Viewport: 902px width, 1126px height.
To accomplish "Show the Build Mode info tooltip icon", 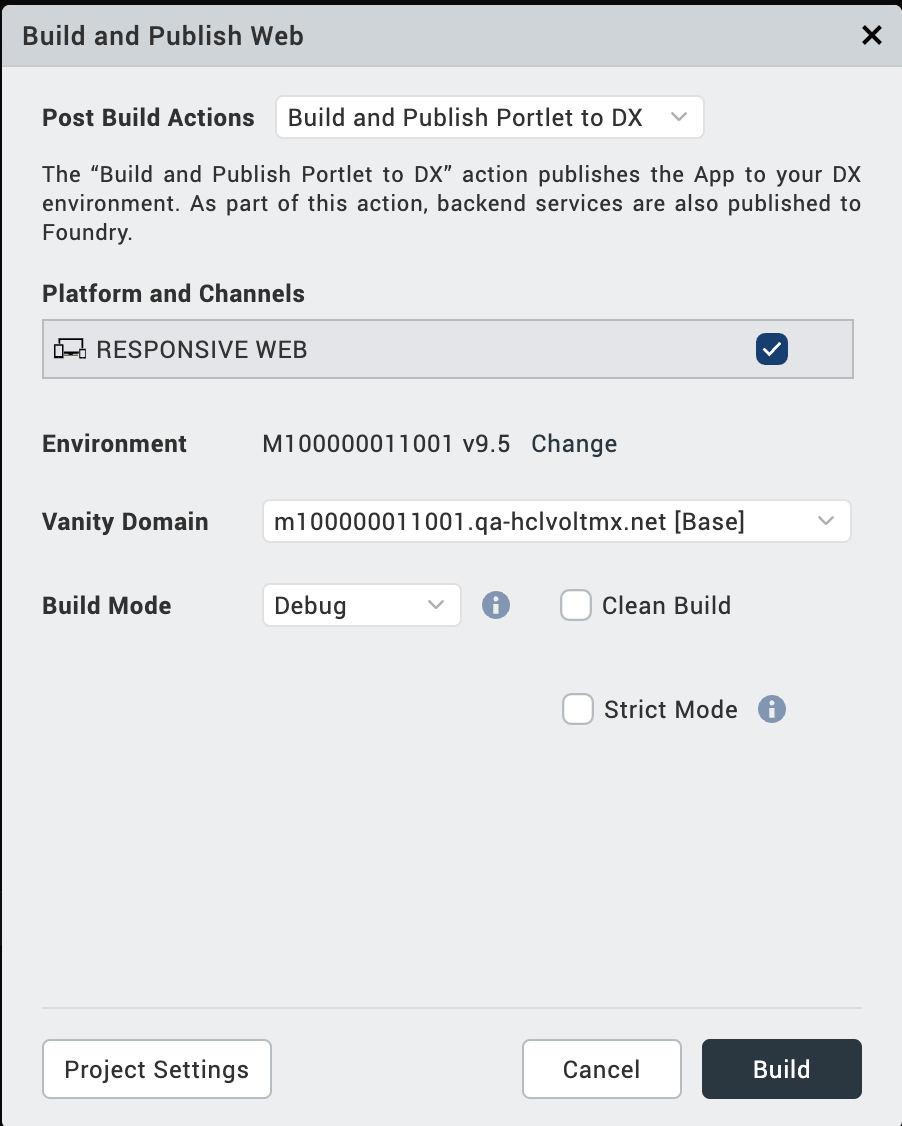I will click(496, 605).
